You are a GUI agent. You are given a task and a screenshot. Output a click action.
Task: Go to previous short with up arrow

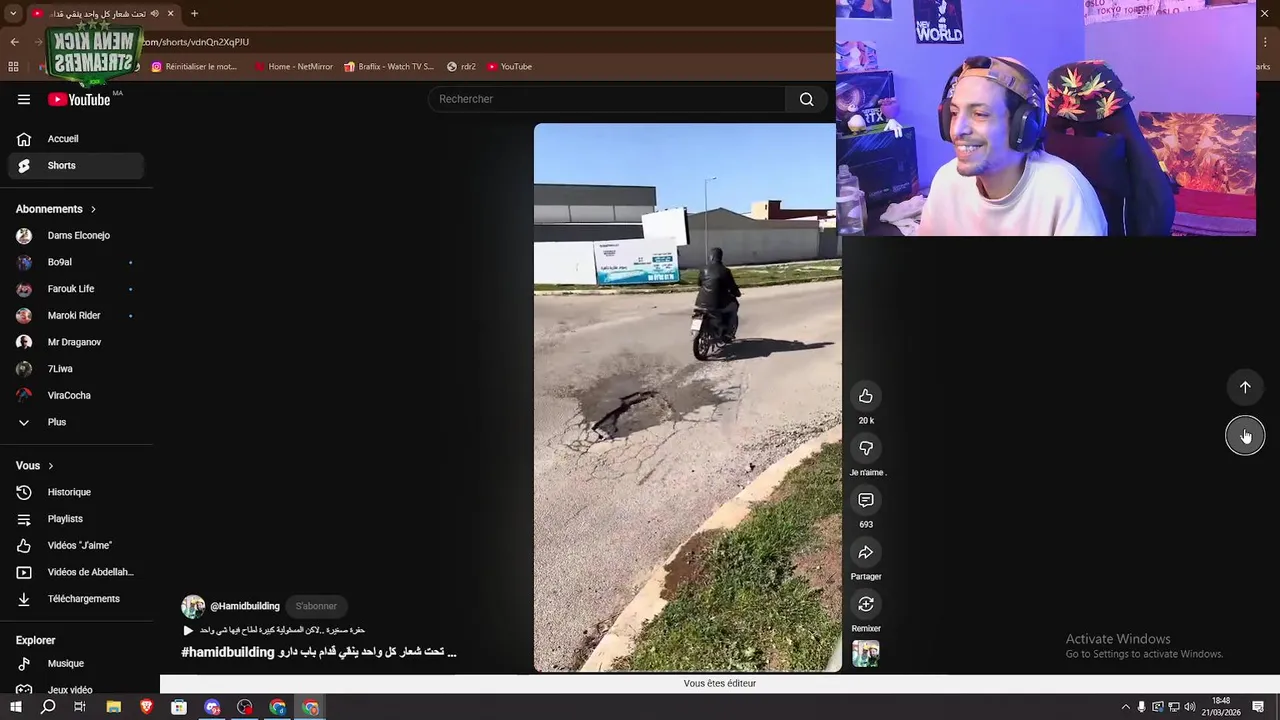coord(1245,387)
